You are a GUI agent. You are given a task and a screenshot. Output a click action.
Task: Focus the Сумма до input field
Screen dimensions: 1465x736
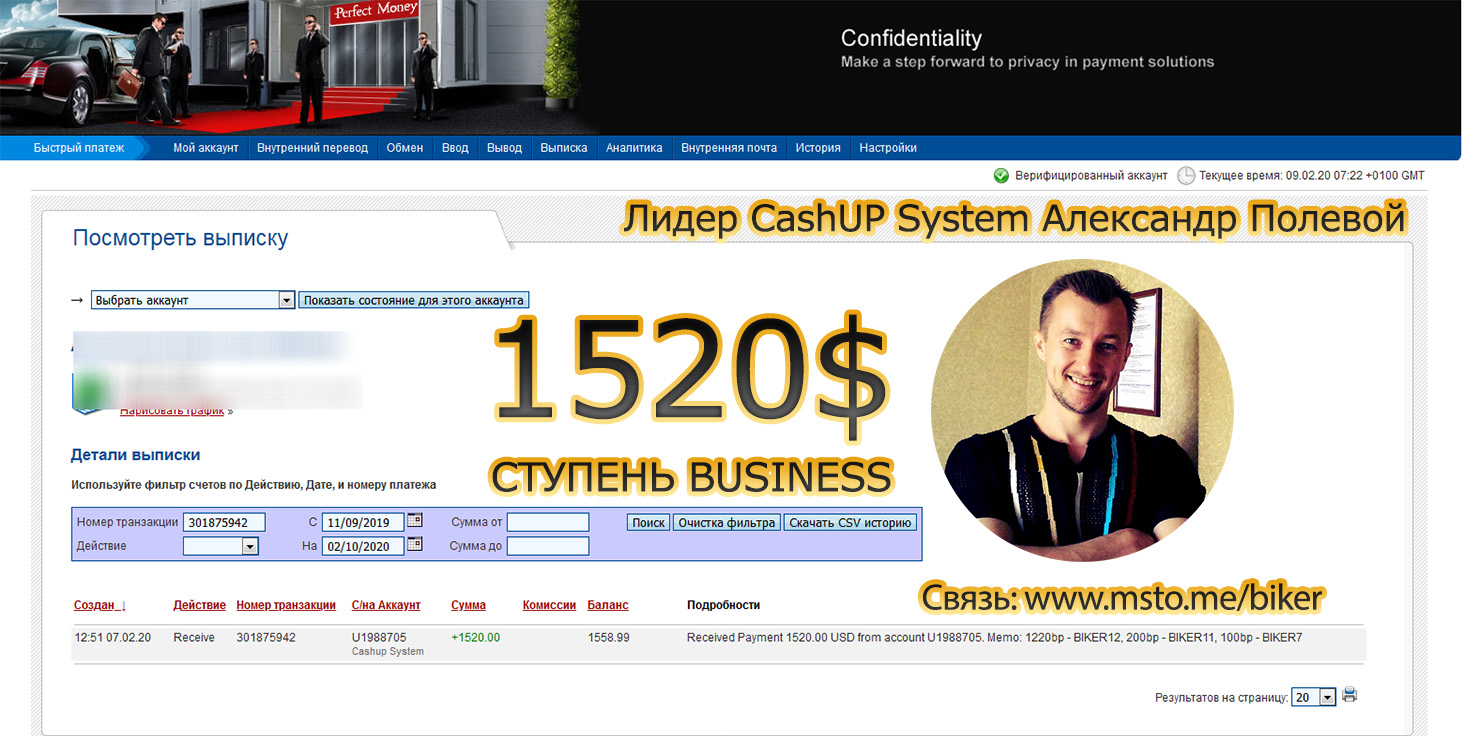[548, 546]
